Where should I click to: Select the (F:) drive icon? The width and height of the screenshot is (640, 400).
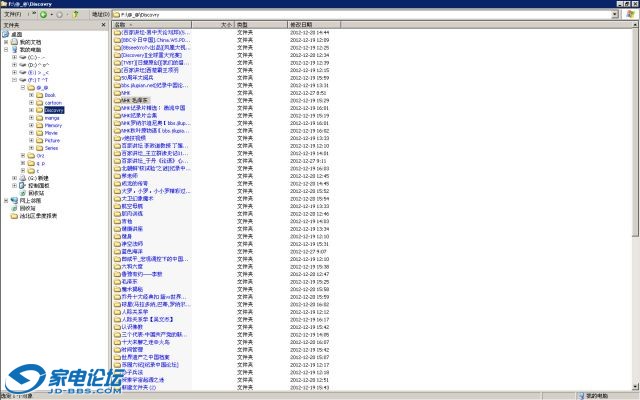click(23, 80)
